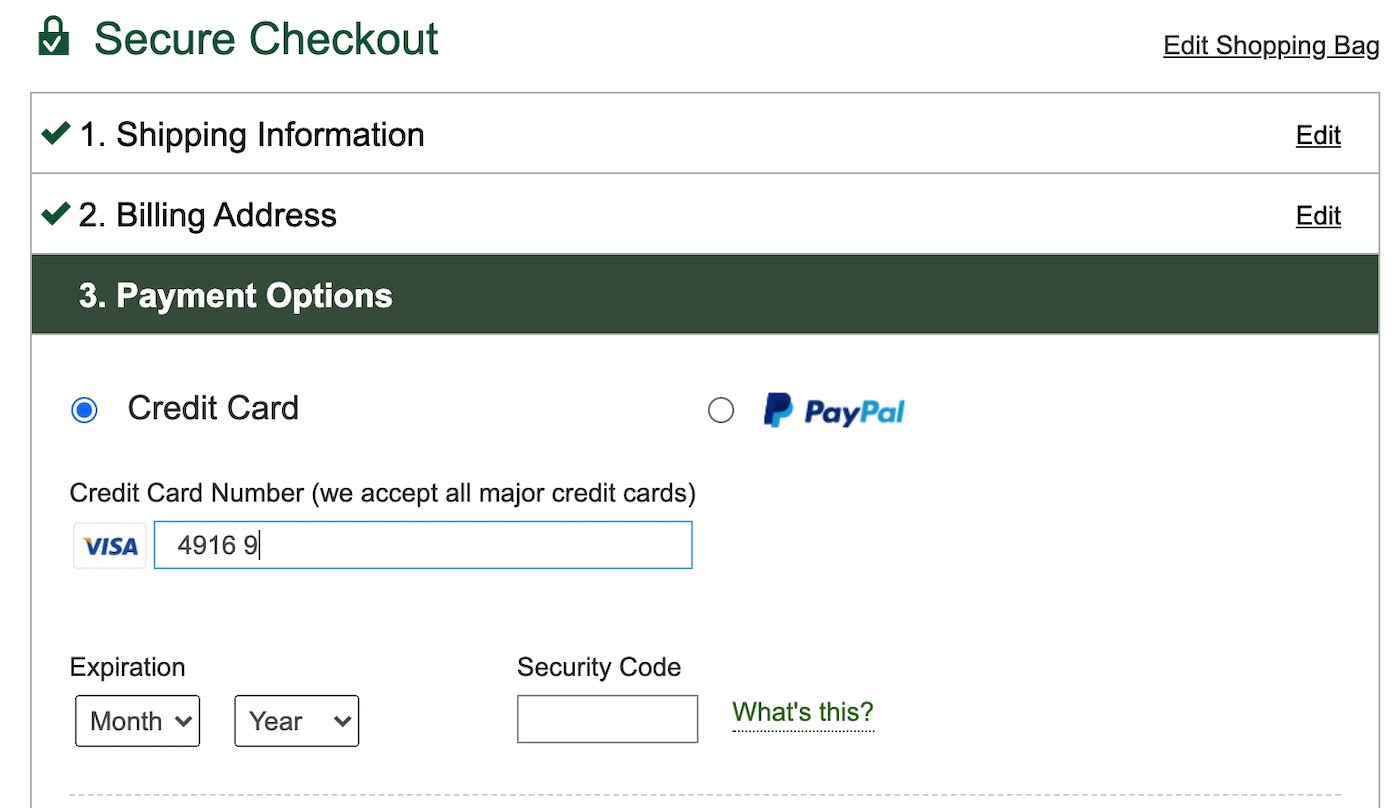Click the checkmark beside Shipping Information
This screenshot has height=808, width=1400.
[56, 133]
